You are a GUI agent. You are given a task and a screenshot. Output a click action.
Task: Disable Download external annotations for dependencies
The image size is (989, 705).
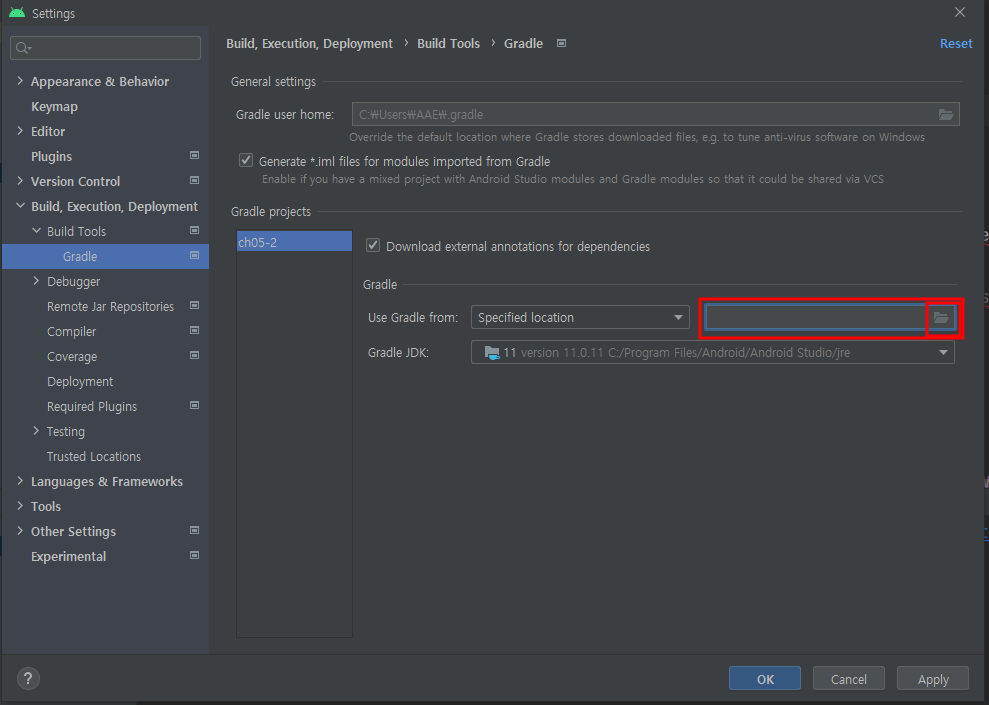(x=372, y=246)
